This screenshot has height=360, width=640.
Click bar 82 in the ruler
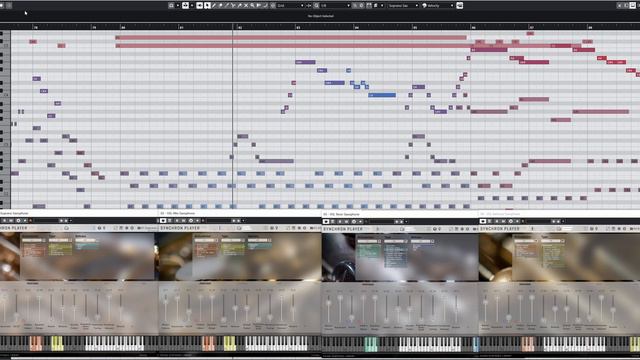point(240,27)
